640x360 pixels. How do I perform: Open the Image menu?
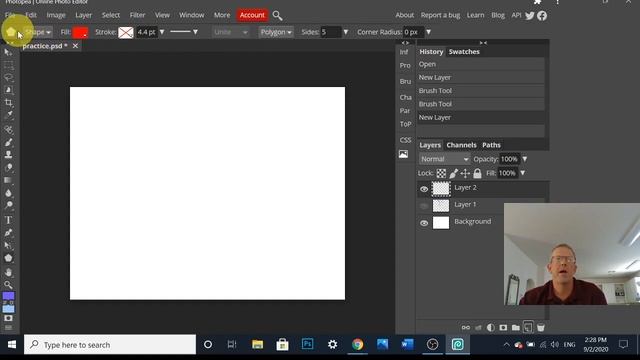tap(56, 15)
